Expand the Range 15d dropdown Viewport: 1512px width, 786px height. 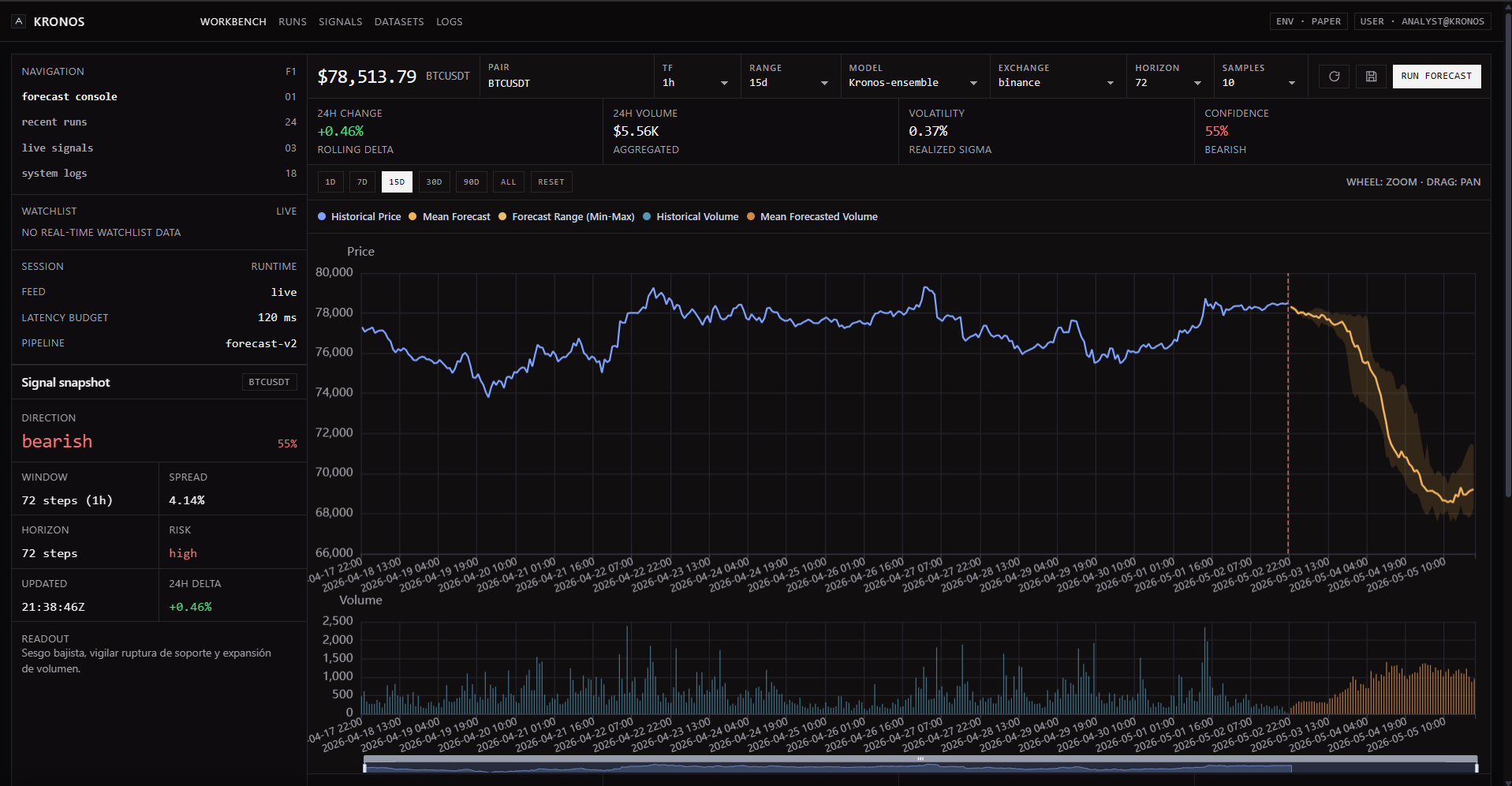point(790,83)
